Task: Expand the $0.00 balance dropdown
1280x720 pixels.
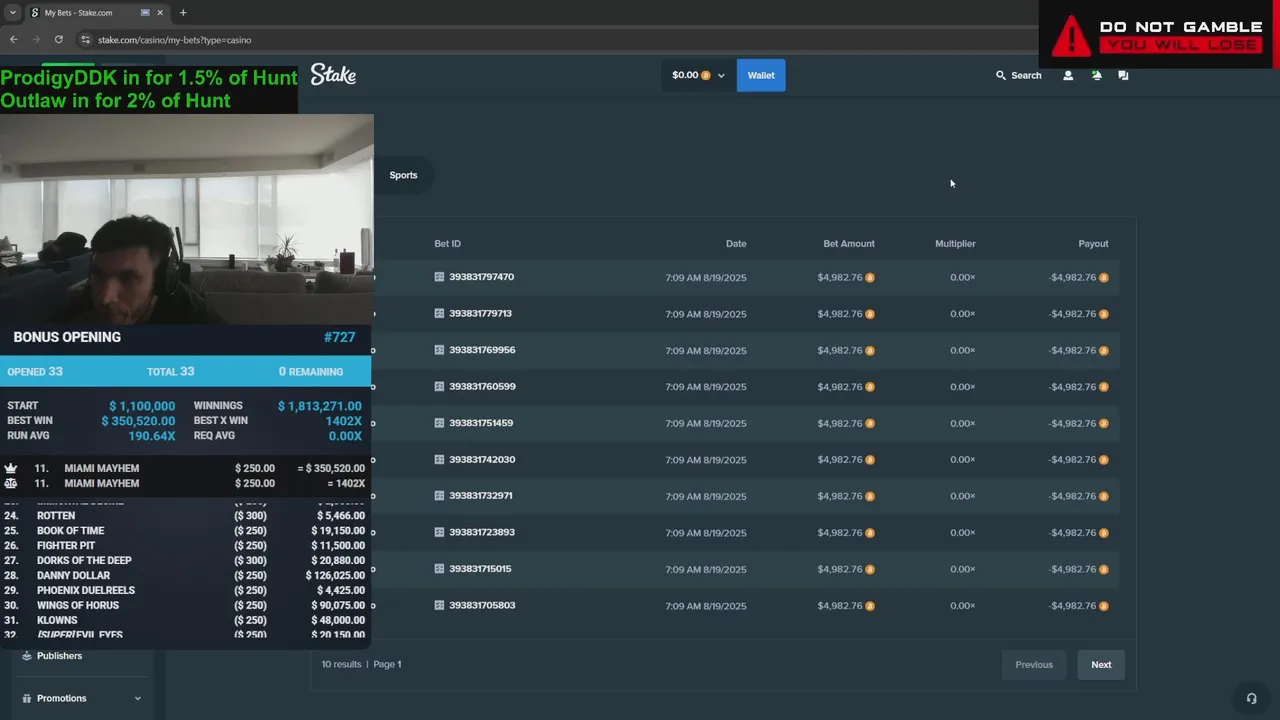Action: [698, 75]
